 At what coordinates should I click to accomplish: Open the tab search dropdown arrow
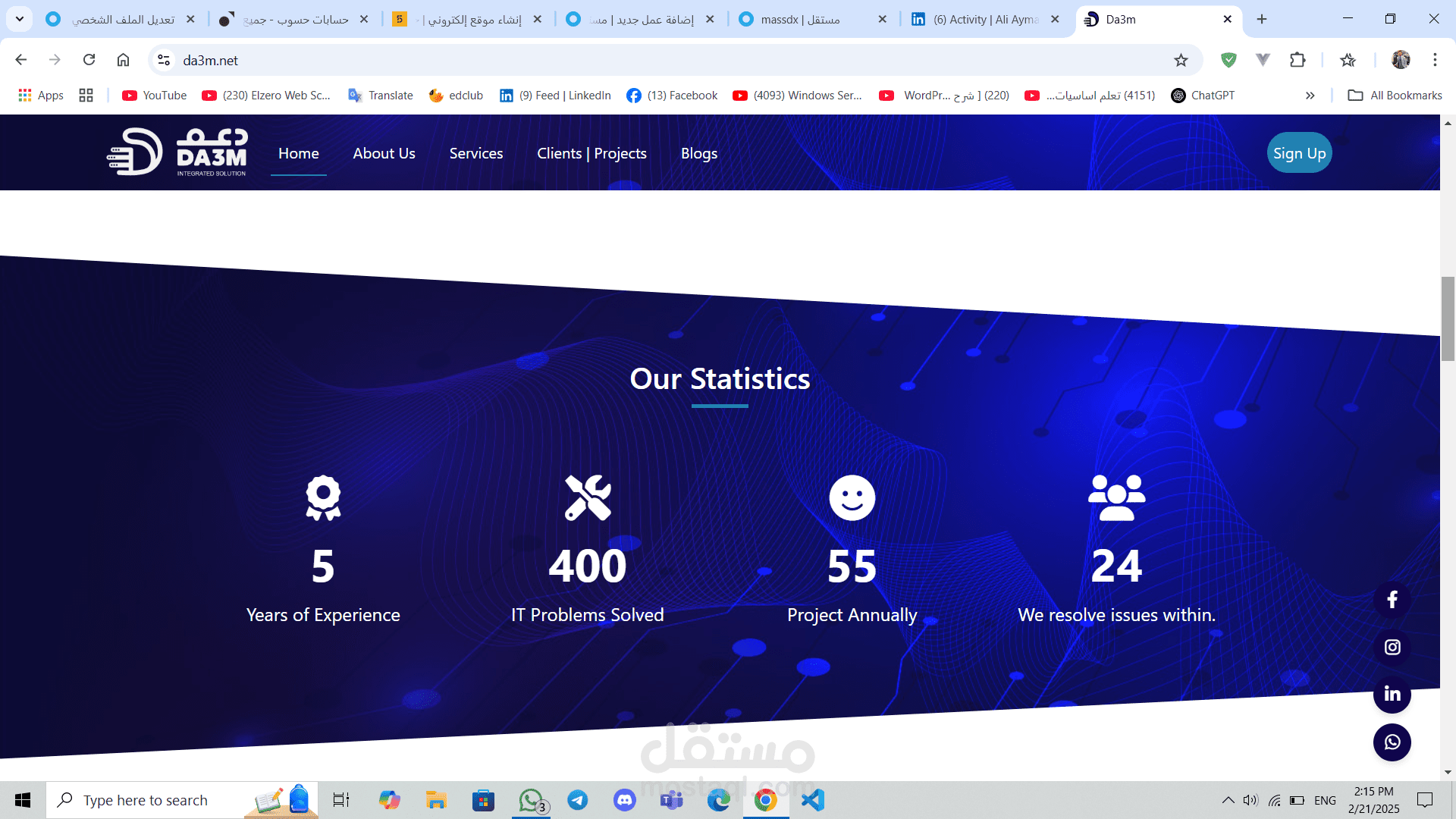coord(20,19)
